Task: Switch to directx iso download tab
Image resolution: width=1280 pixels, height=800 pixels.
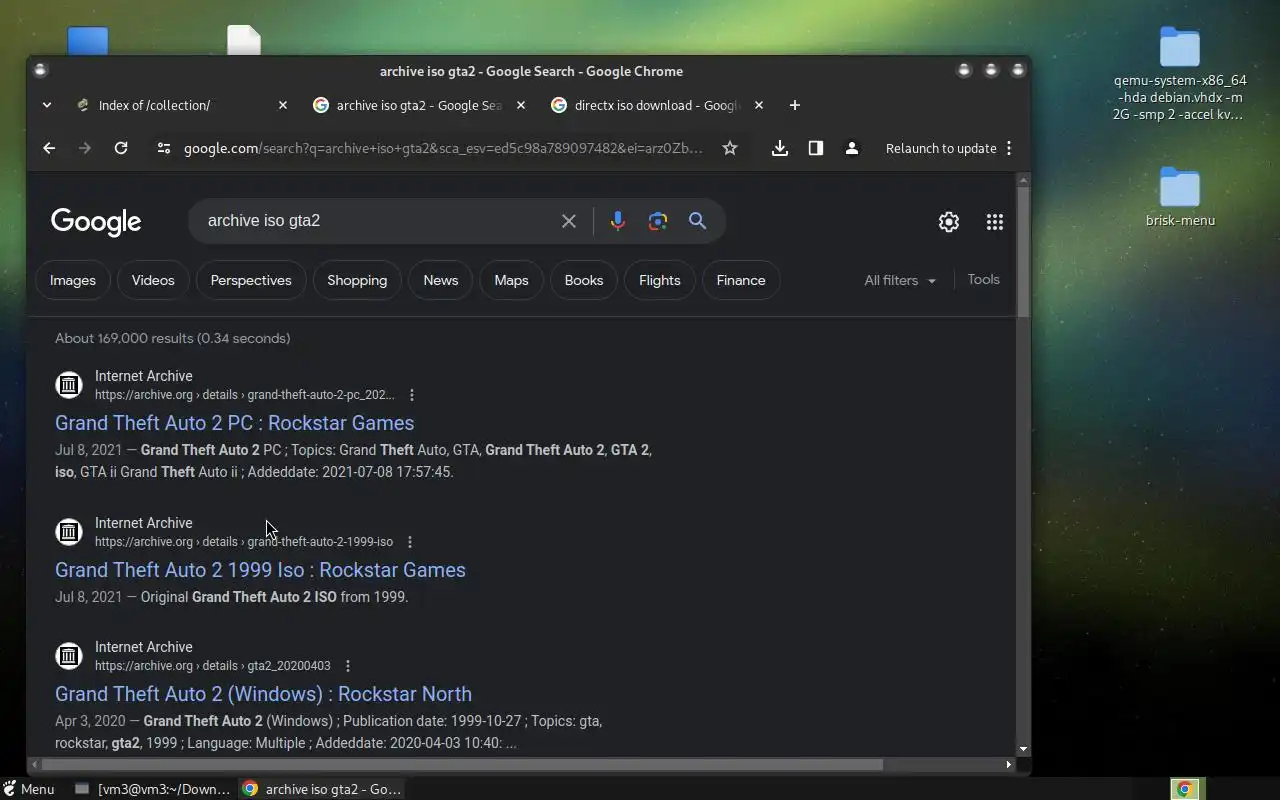Action: pyautogui.click(x=656, y=105)
